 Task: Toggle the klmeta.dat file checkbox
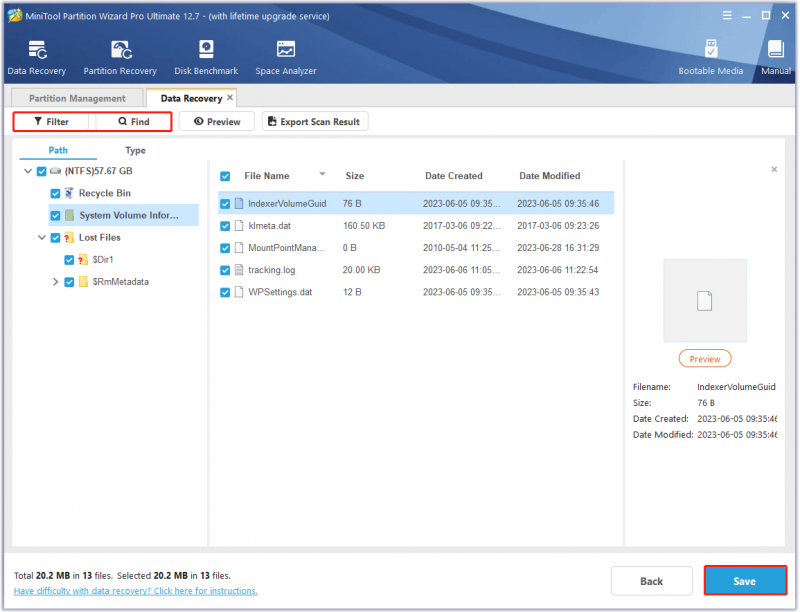(224, 226)
